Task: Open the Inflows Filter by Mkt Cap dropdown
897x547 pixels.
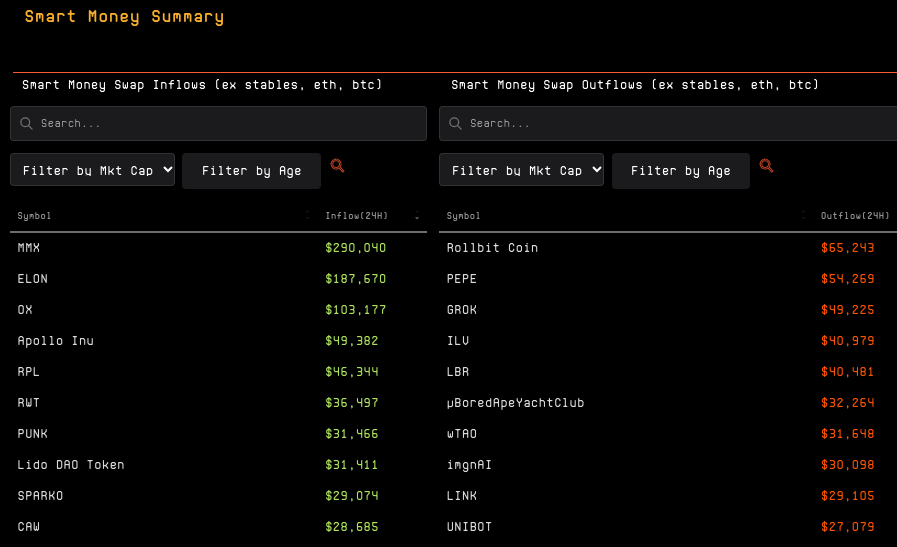Action: tap(92, 170)
